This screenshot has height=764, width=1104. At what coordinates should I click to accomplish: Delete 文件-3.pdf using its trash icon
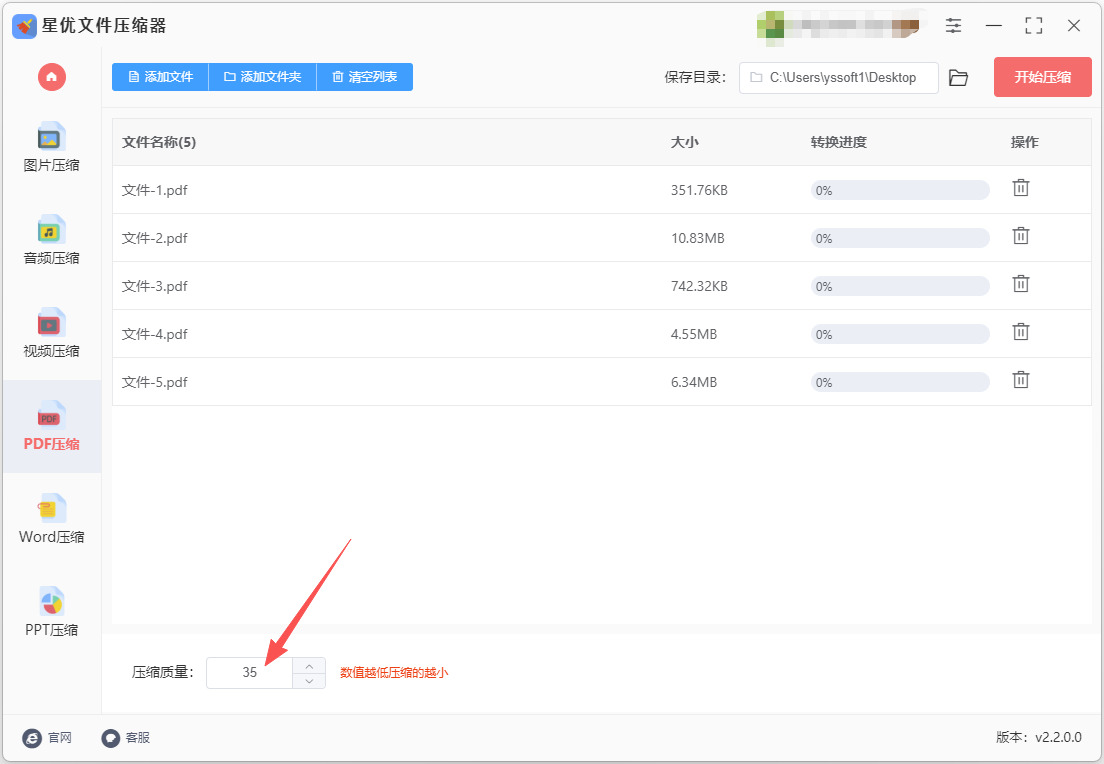coord(1021,284)
